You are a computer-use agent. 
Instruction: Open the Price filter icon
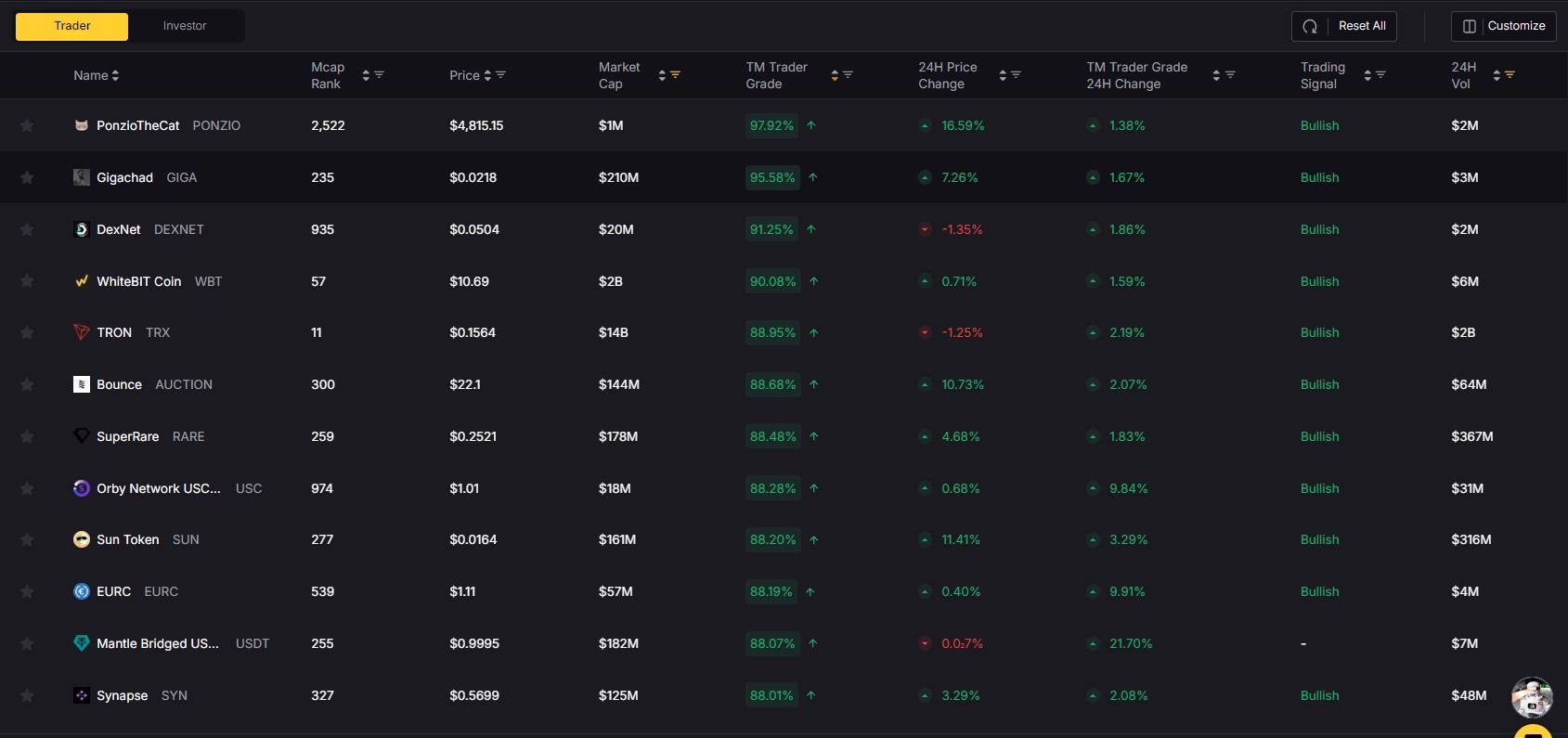[x=500, y=74]
